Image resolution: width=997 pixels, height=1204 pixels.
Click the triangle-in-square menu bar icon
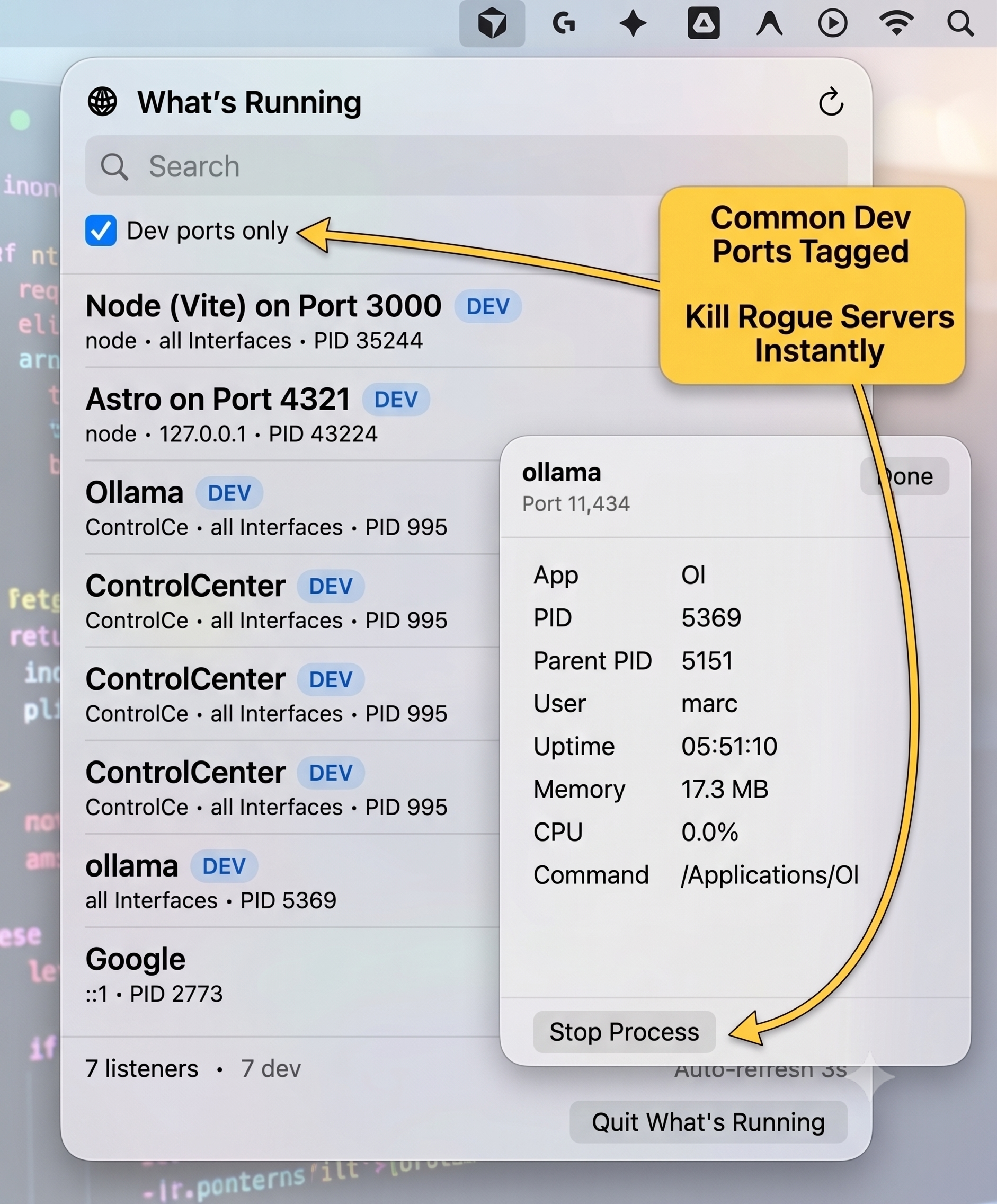click(703, 23)
